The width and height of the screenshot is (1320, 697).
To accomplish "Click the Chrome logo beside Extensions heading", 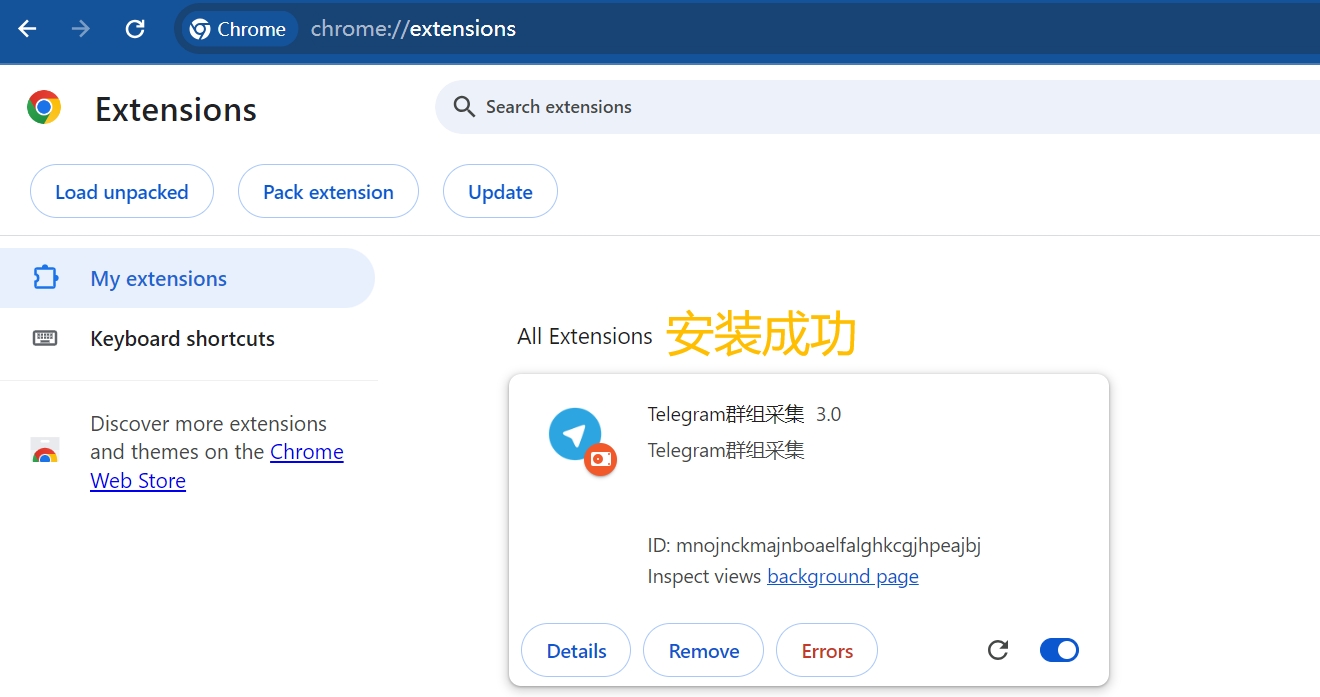I will click(44, 108).
